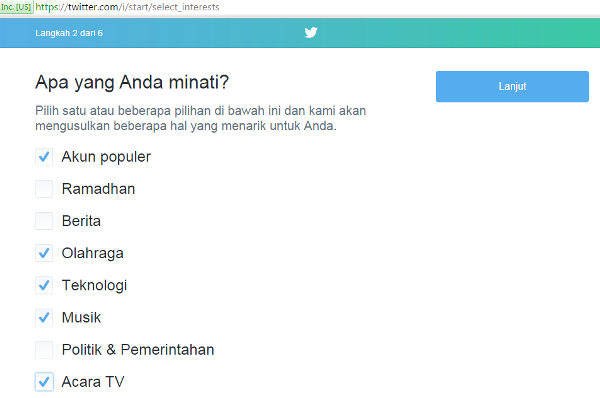Click the Musik label text
Screen dimensions: 600x398
[x=82, y=318]
